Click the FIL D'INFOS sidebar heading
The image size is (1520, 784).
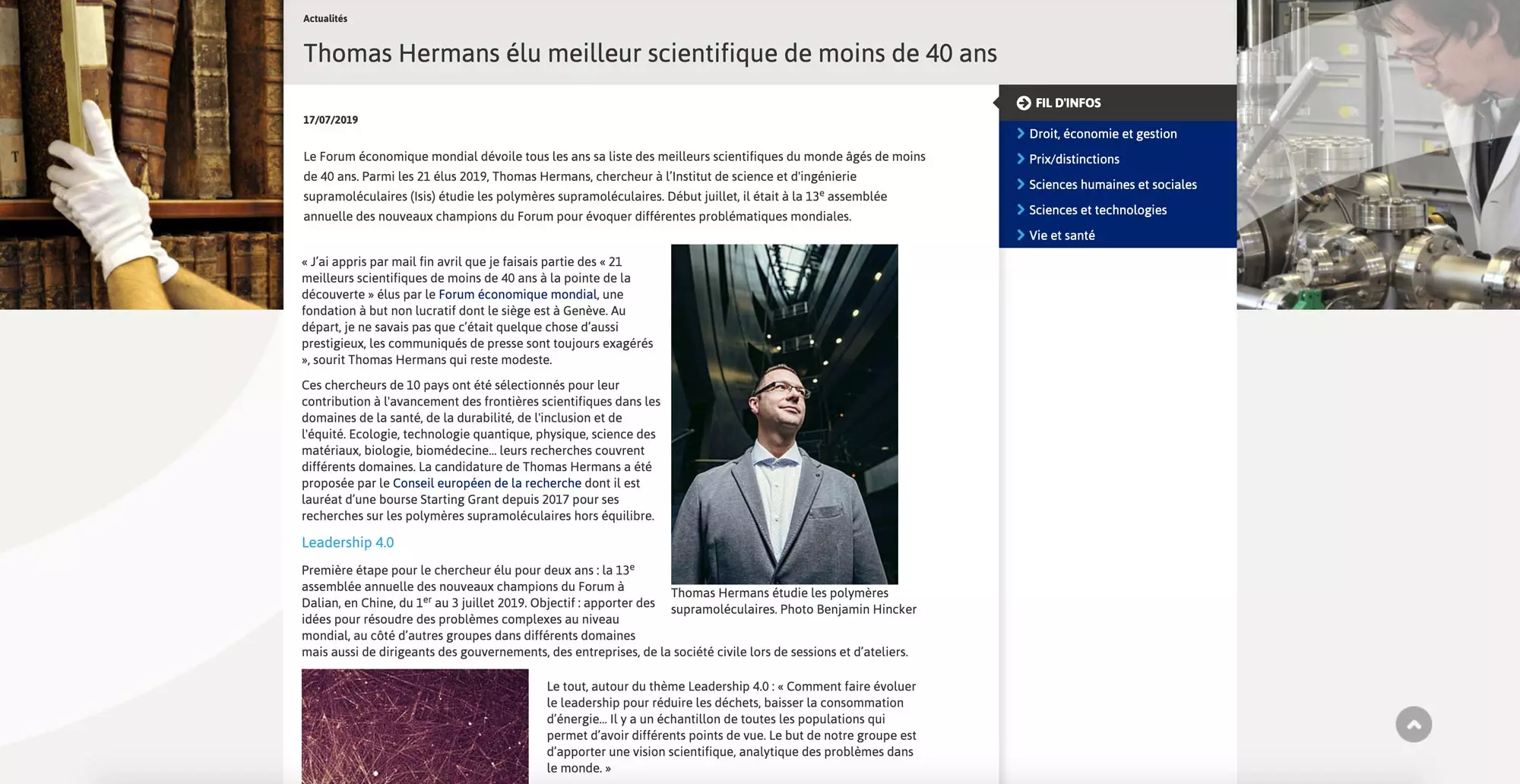(1068, 103)
